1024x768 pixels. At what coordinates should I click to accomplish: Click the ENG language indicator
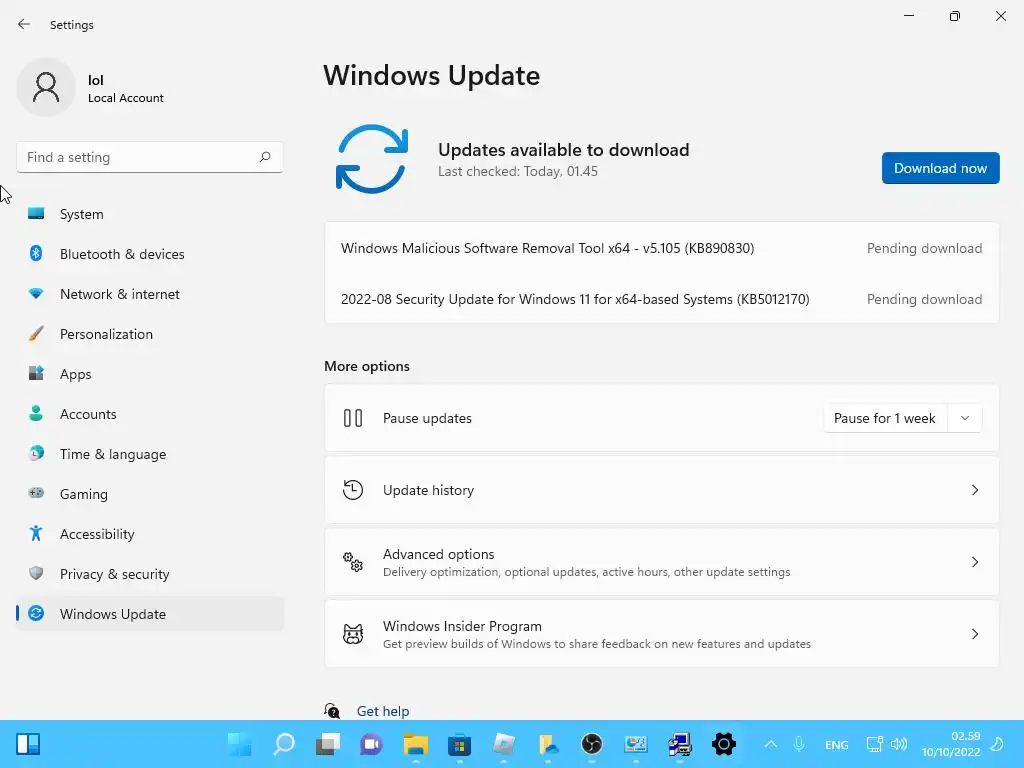[837, 744]
